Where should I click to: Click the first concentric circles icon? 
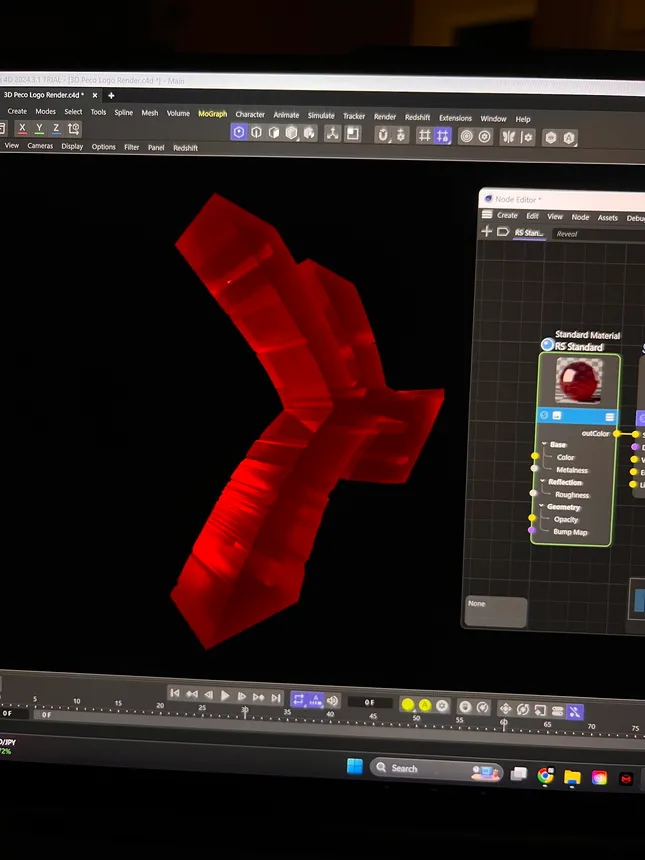466,137
